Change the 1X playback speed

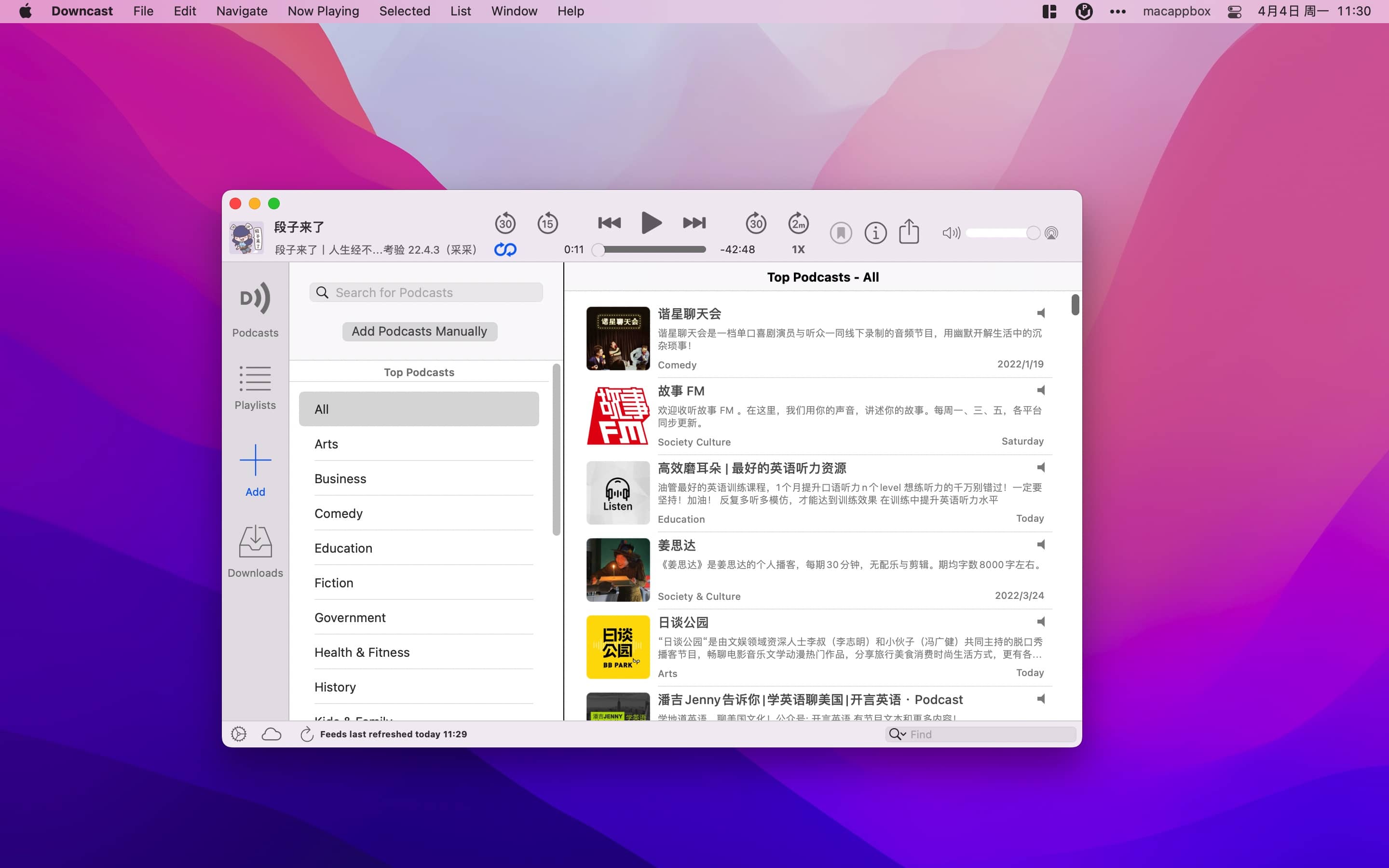coord(798,249)
